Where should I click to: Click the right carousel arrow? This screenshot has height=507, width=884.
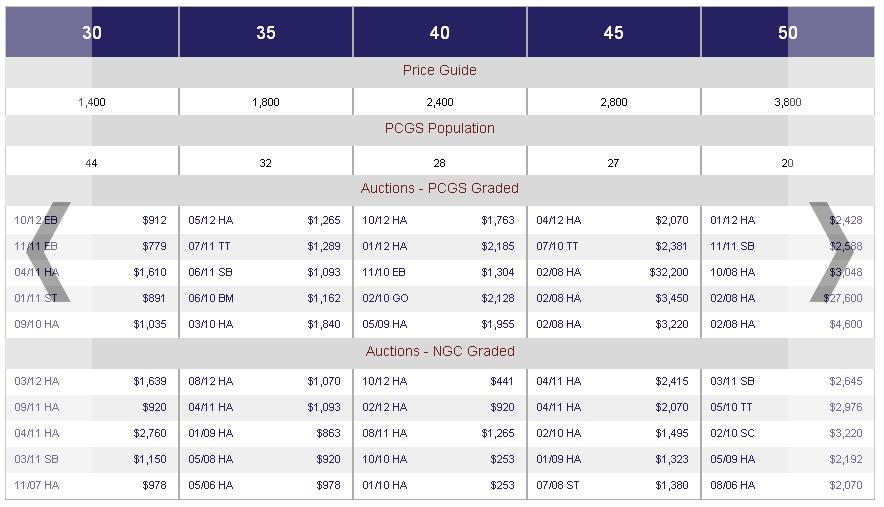coord(832,253)
